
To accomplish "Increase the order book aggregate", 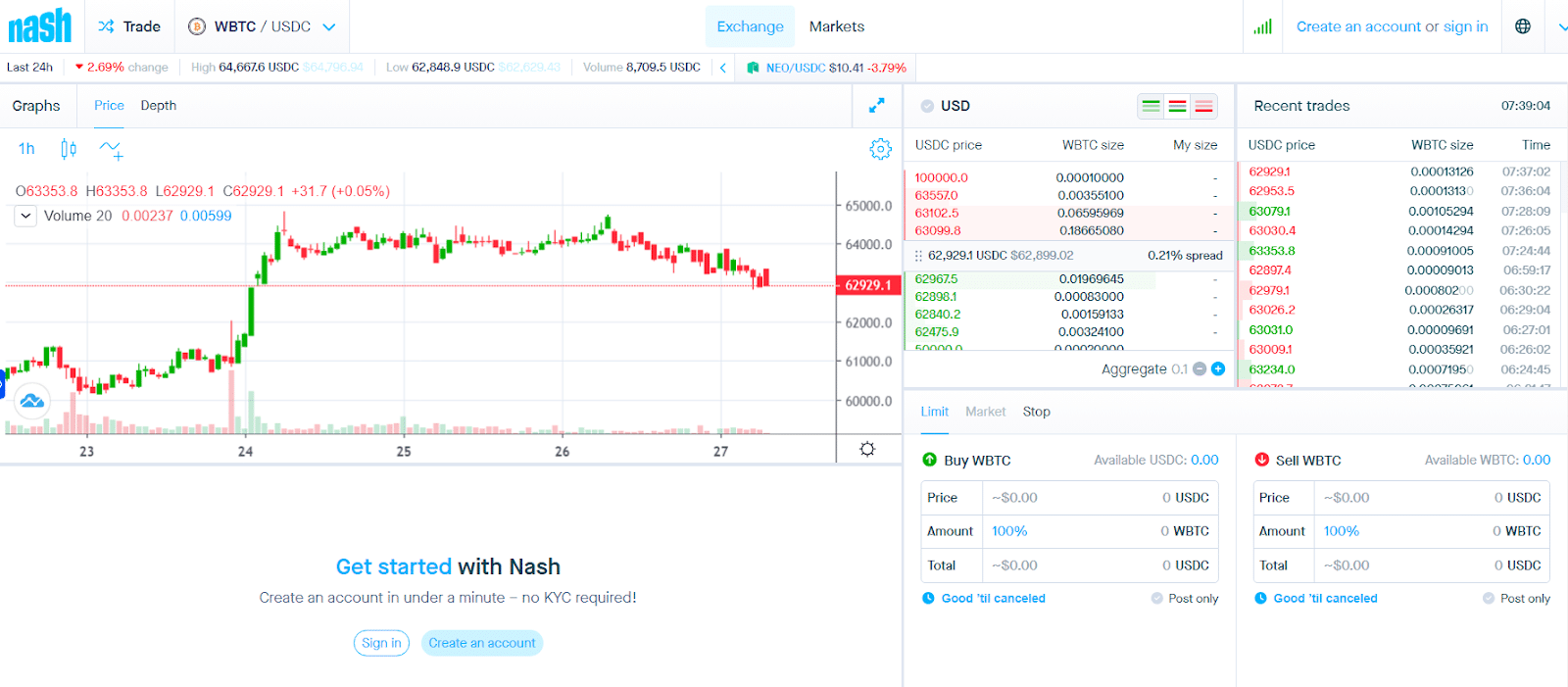I will (1218, 369).
